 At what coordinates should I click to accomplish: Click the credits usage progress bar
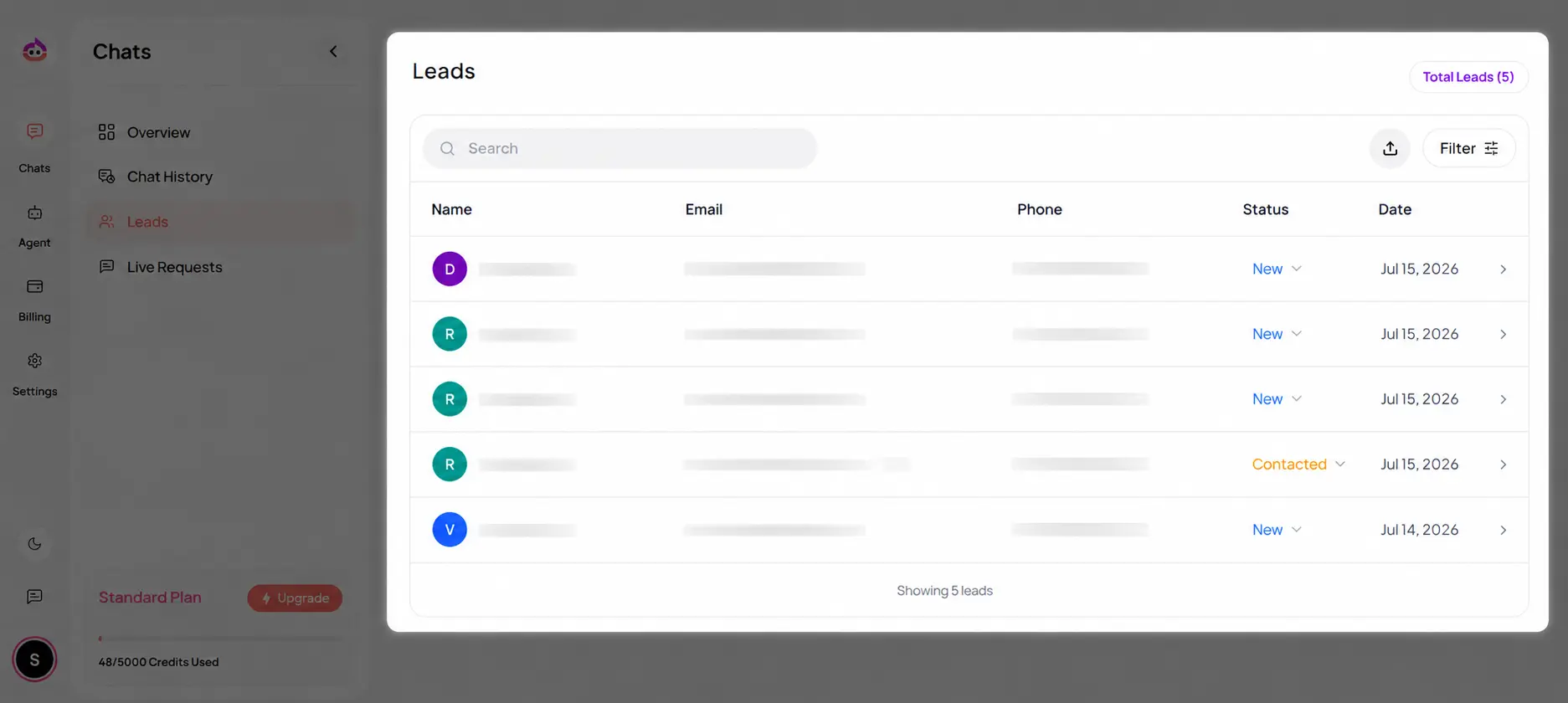[220, 639]
